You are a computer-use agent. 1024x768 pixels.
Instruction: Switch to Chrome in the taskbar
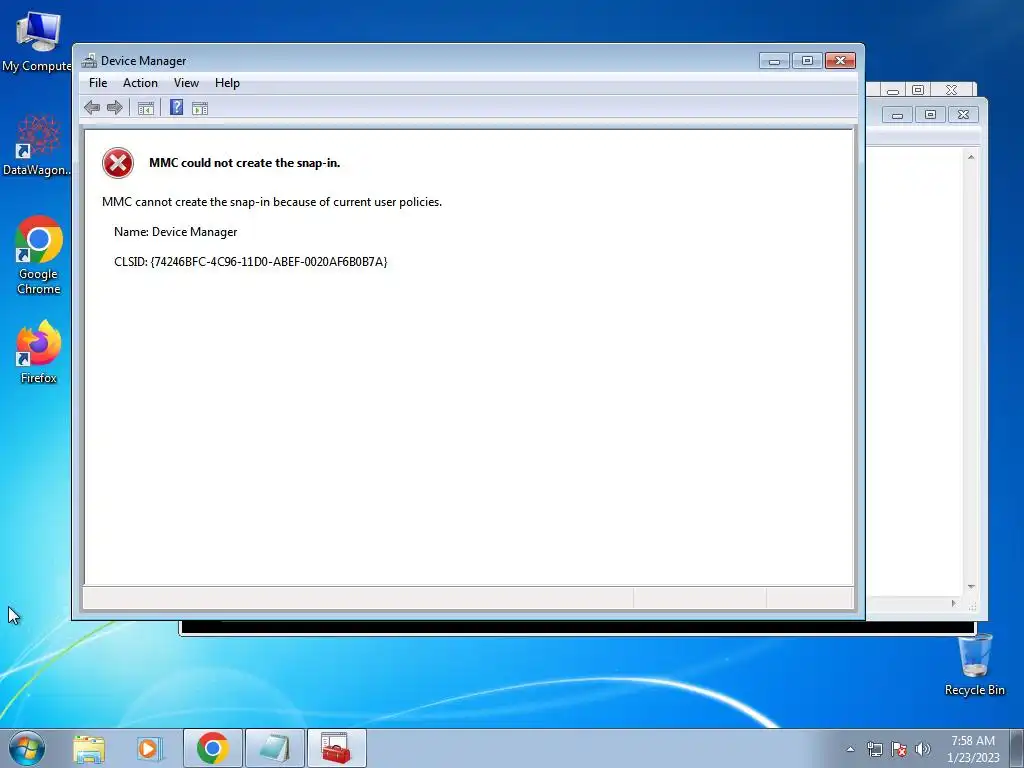(x=213, y=748)
